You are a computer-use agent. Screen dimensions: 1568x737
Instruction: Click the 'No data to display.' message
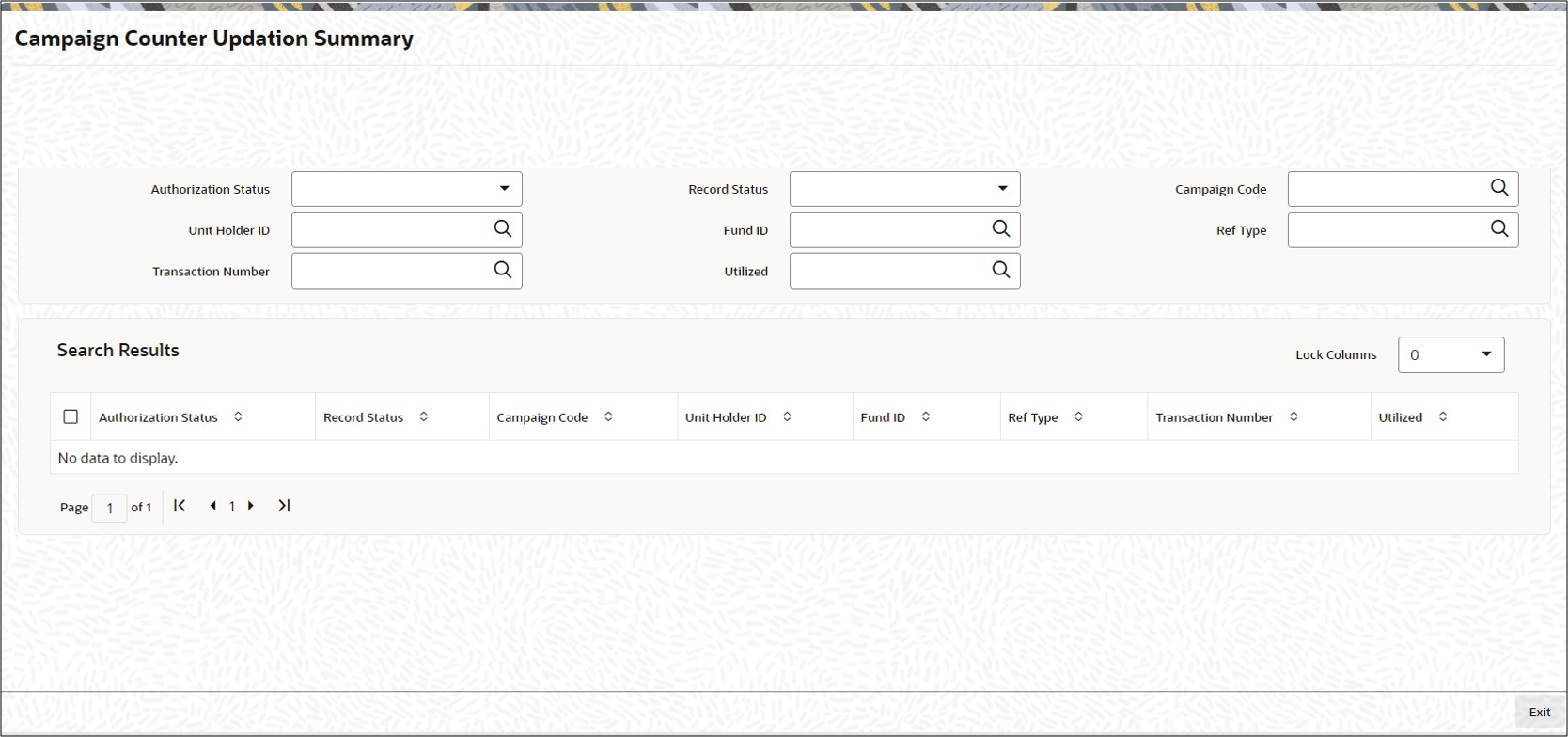118,458
